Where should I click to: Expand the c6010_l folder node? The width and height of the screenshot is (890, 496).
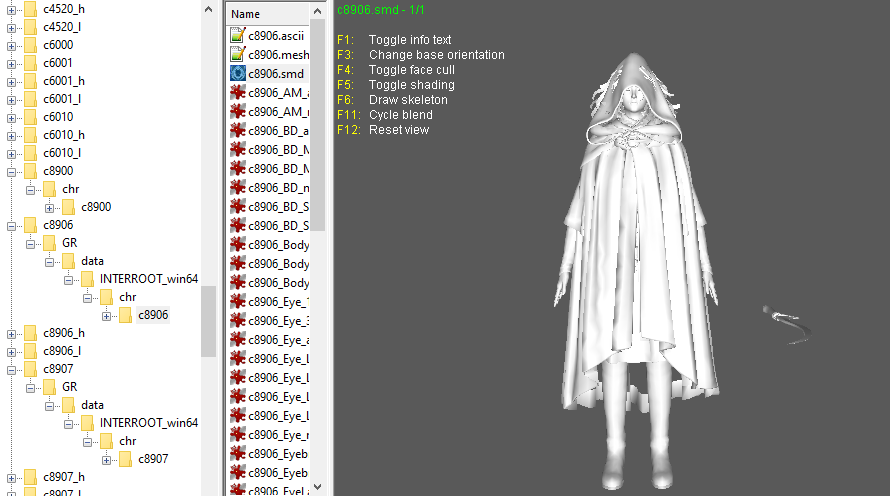(11, 154)
